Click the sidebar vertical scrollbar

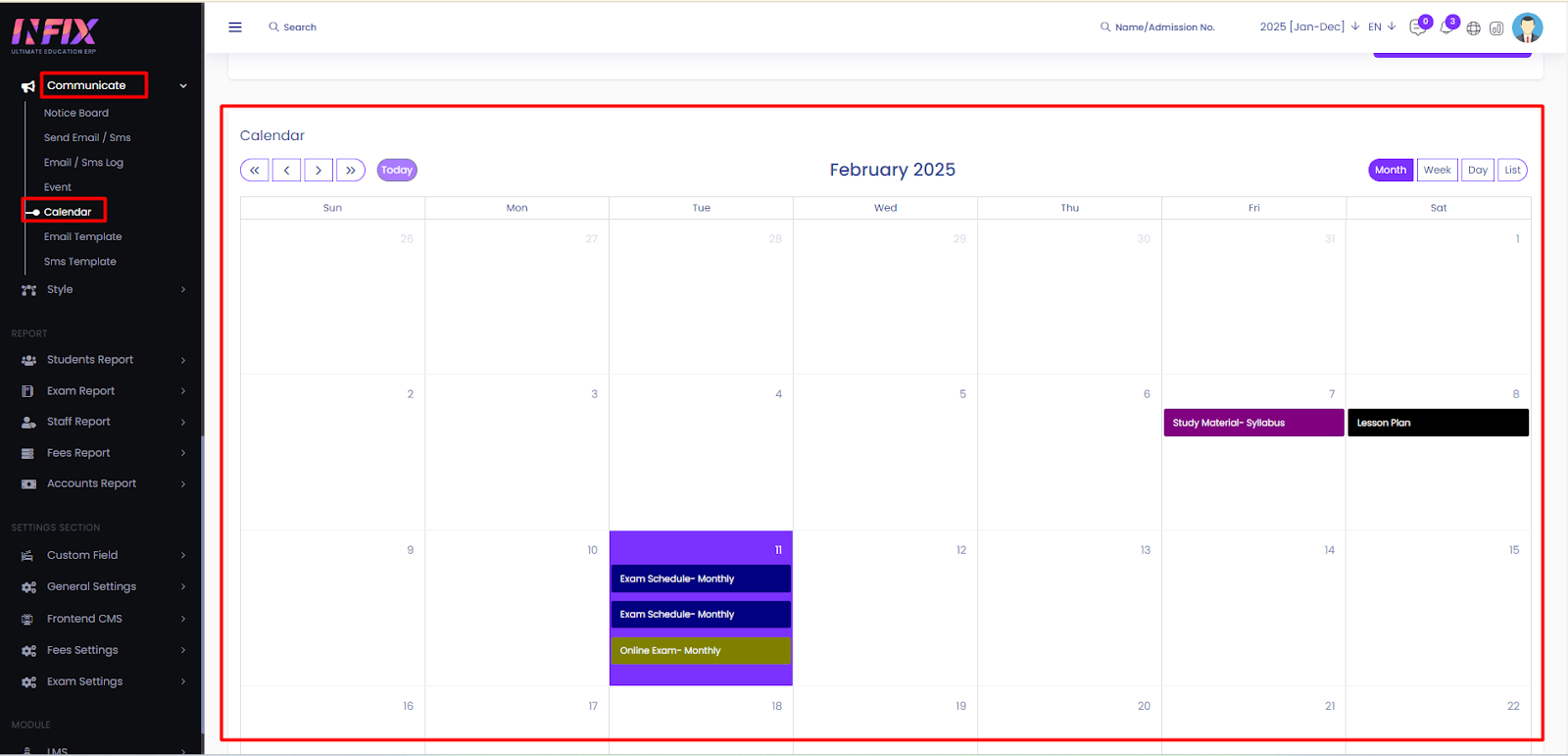[203, 583]
